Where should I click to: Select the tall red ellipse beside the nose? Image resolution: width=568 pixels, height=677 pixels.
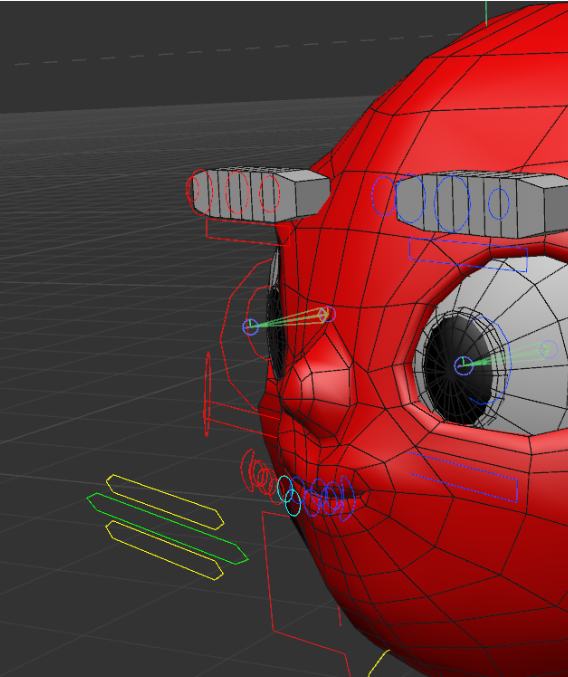click(x=207, y=394)
